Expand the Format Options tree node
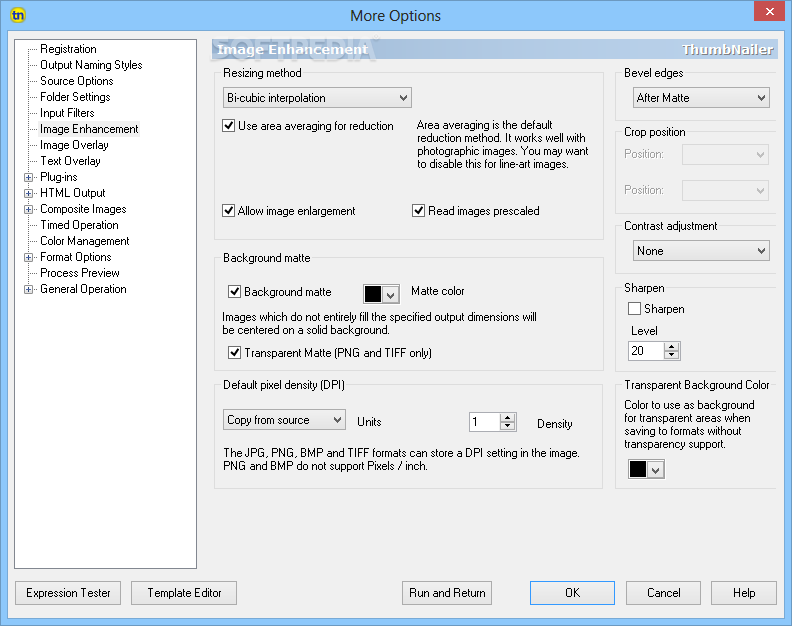 point(28,257)
